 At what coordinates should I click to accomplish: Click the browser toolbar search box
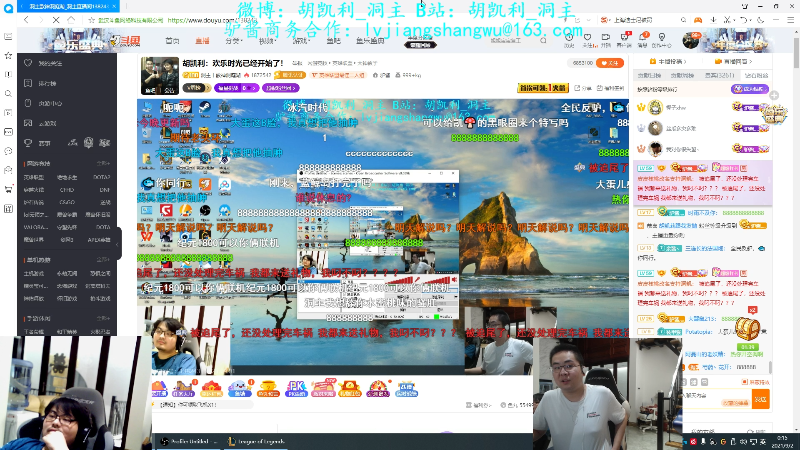point(643,20)
